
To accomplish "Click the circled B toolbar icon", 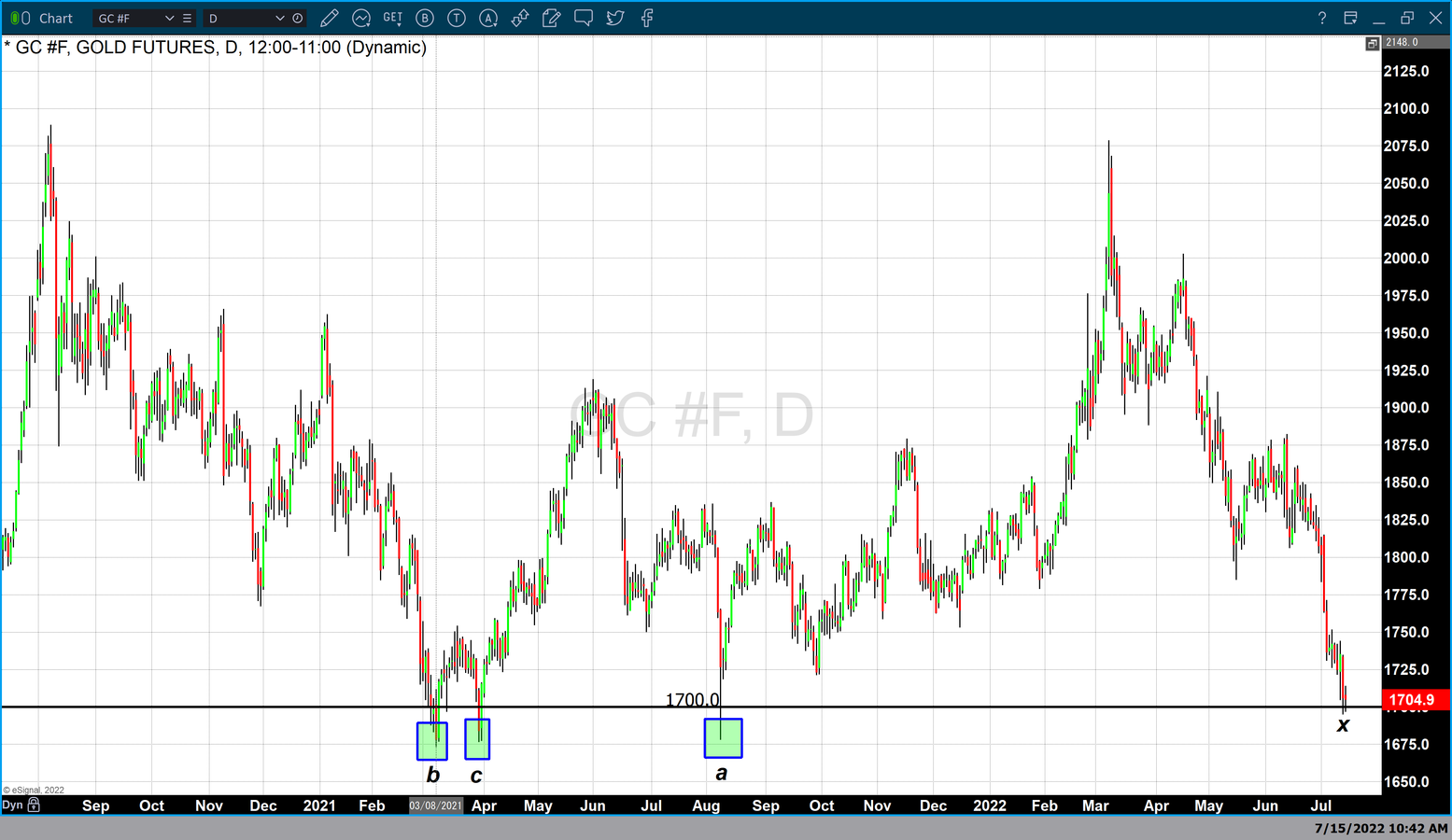I will pyautogui.click(x=425, y=18).
